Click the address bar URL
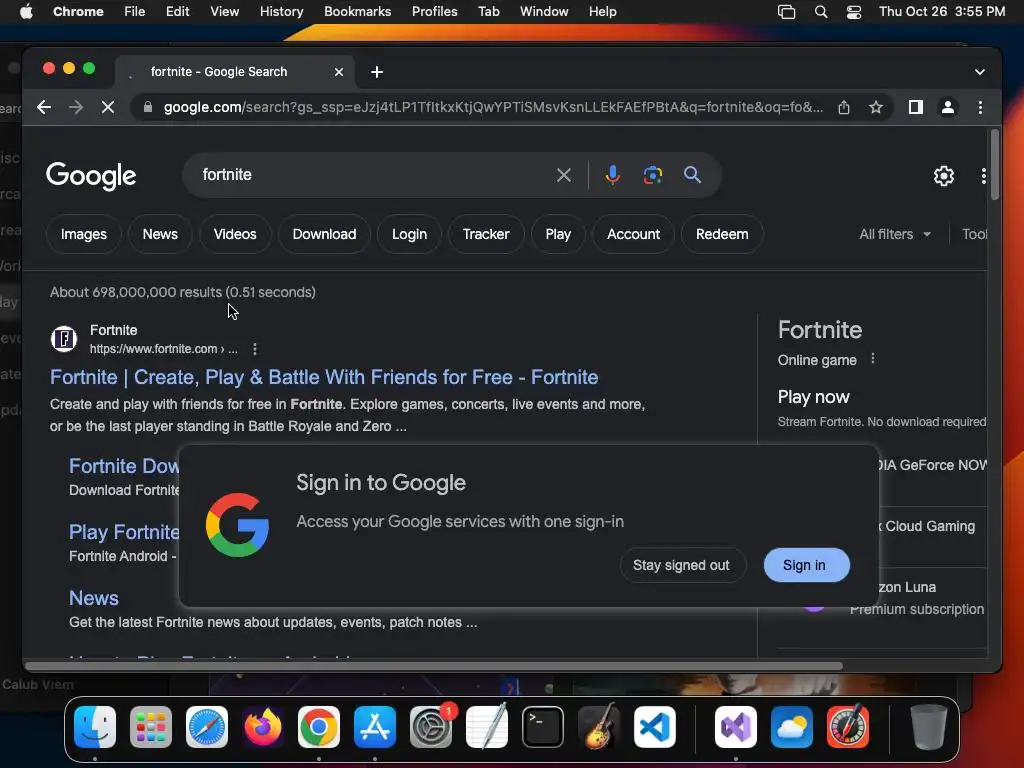Image resolution: width=1024 pixels, height=768 pixels. tap(493, 107)
